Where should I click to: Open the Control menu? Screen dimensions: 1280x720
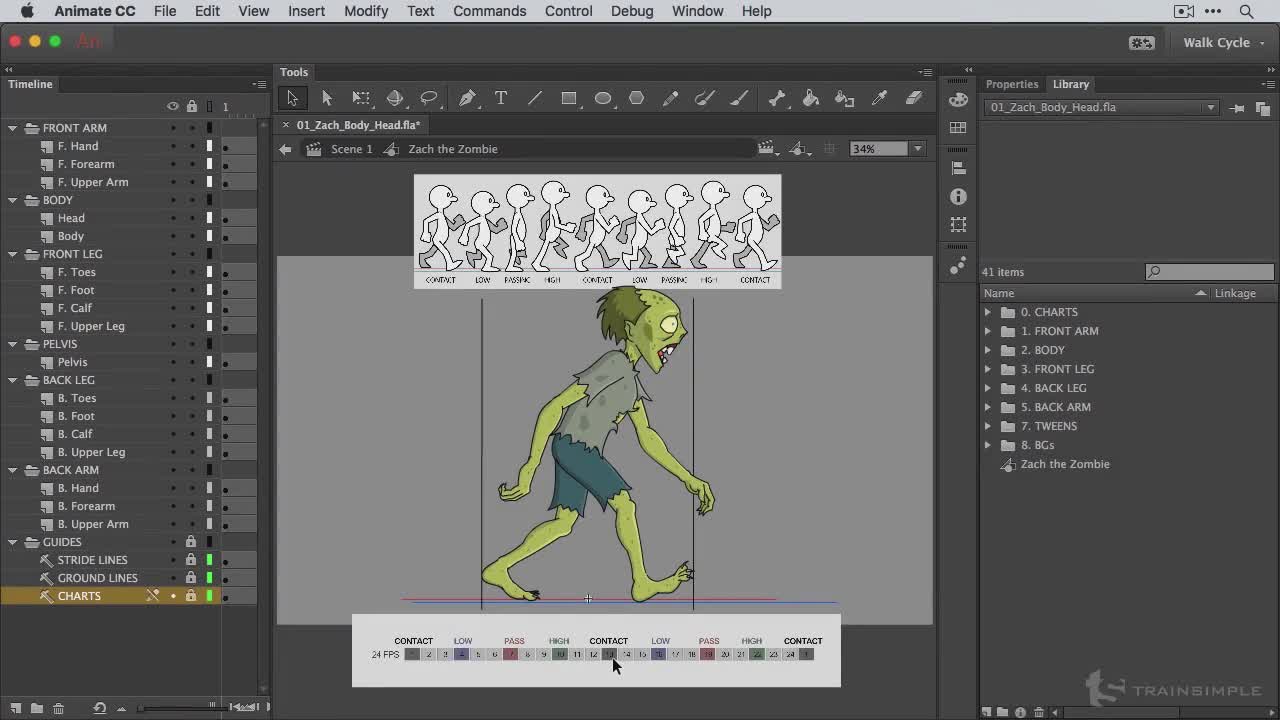[568, 11]
